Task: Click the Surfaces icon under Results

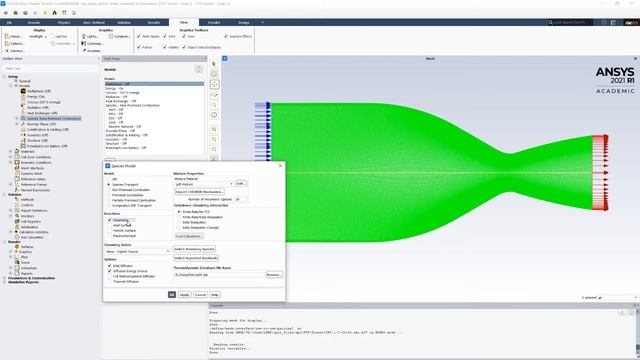Action: click(x=17, y=247)
